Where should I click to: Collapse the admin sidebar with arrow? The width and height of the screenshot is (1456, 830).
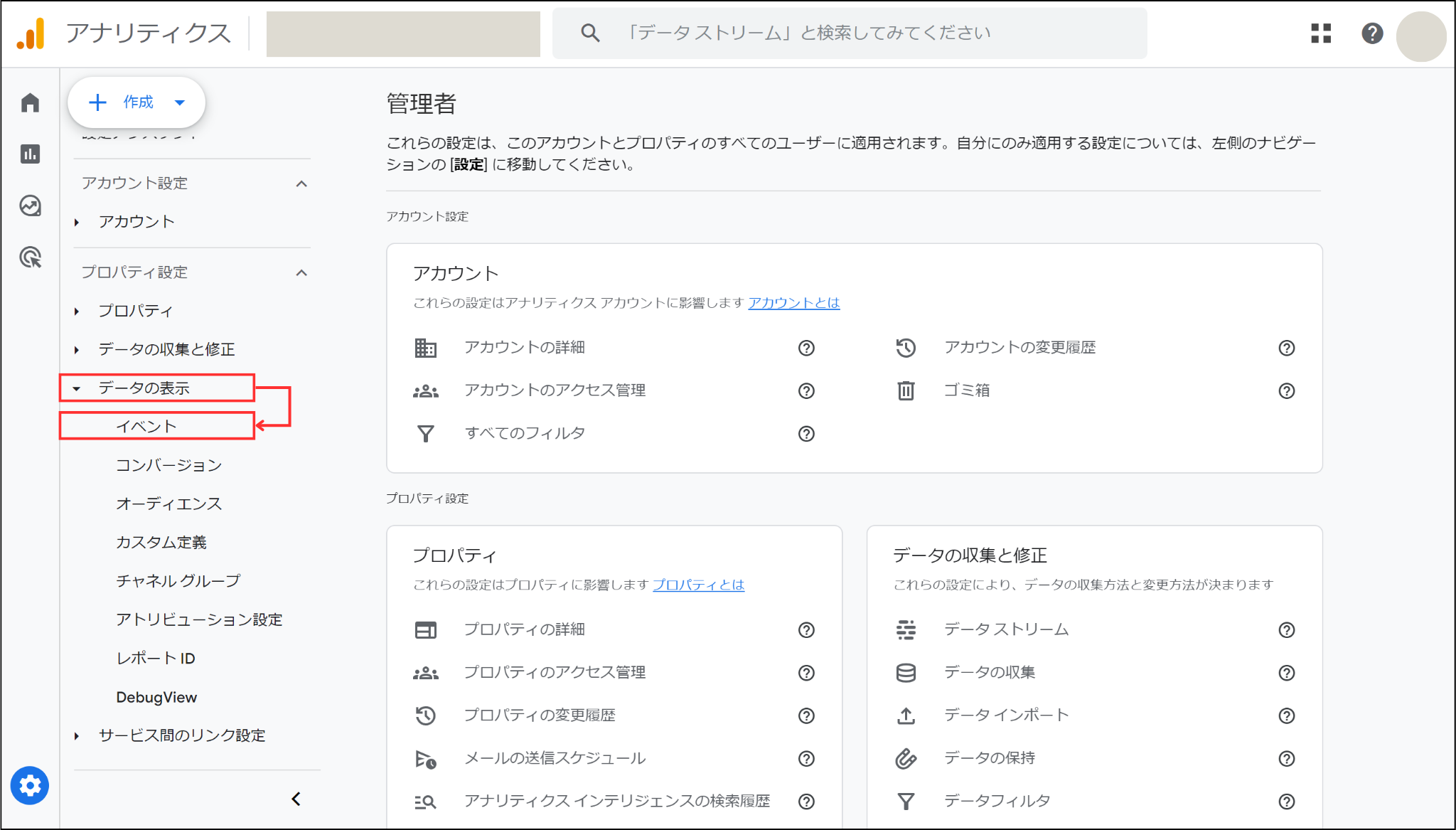point(296,799)
